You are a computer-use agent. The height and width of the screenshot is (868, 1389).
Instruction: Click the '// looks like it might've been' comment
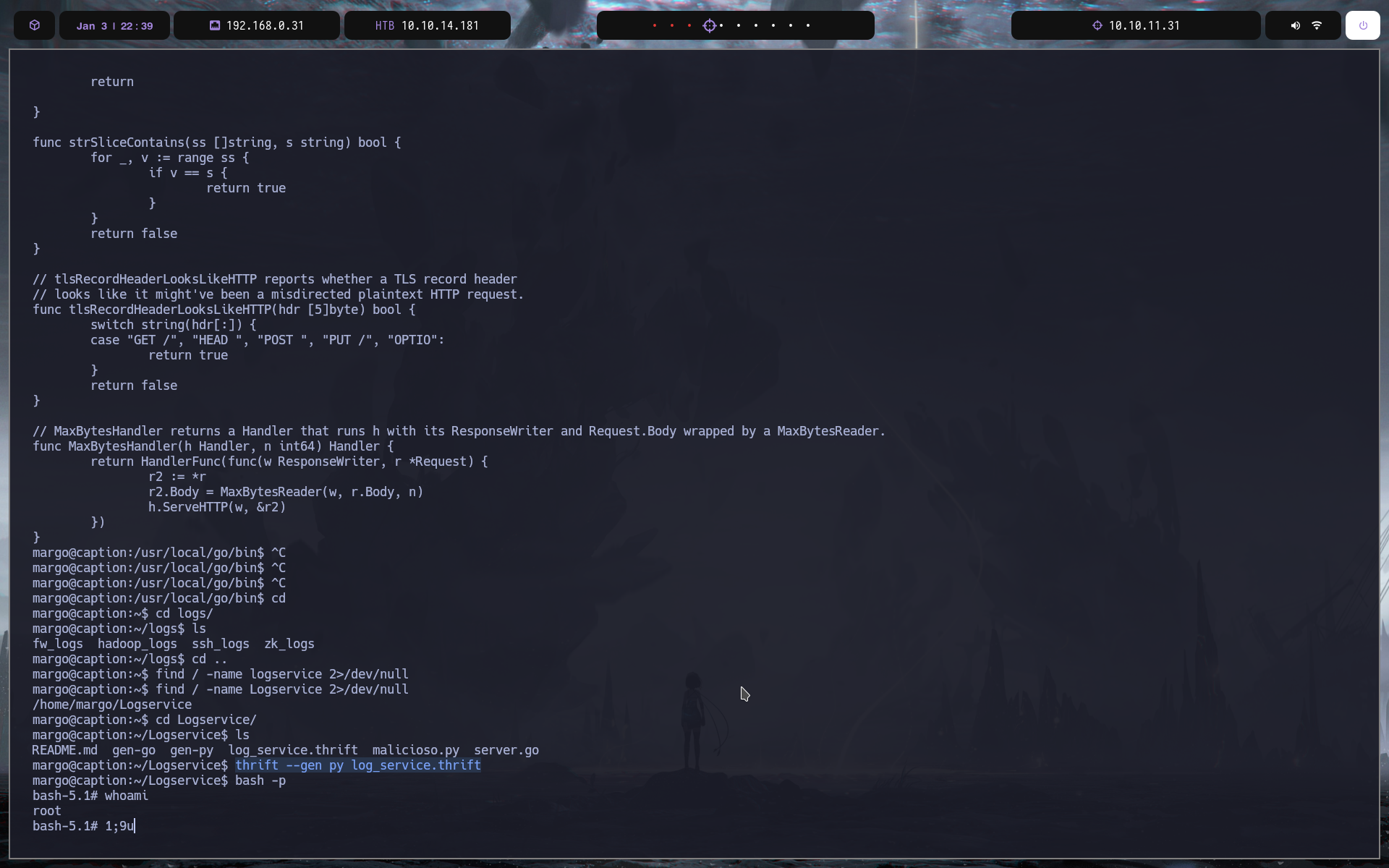[279, 294]
